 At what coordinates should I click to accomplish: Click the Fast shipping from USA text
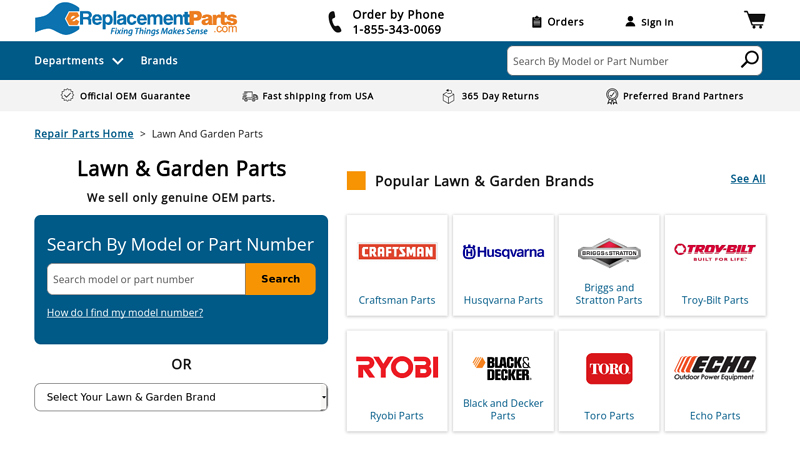click(318, 96)
